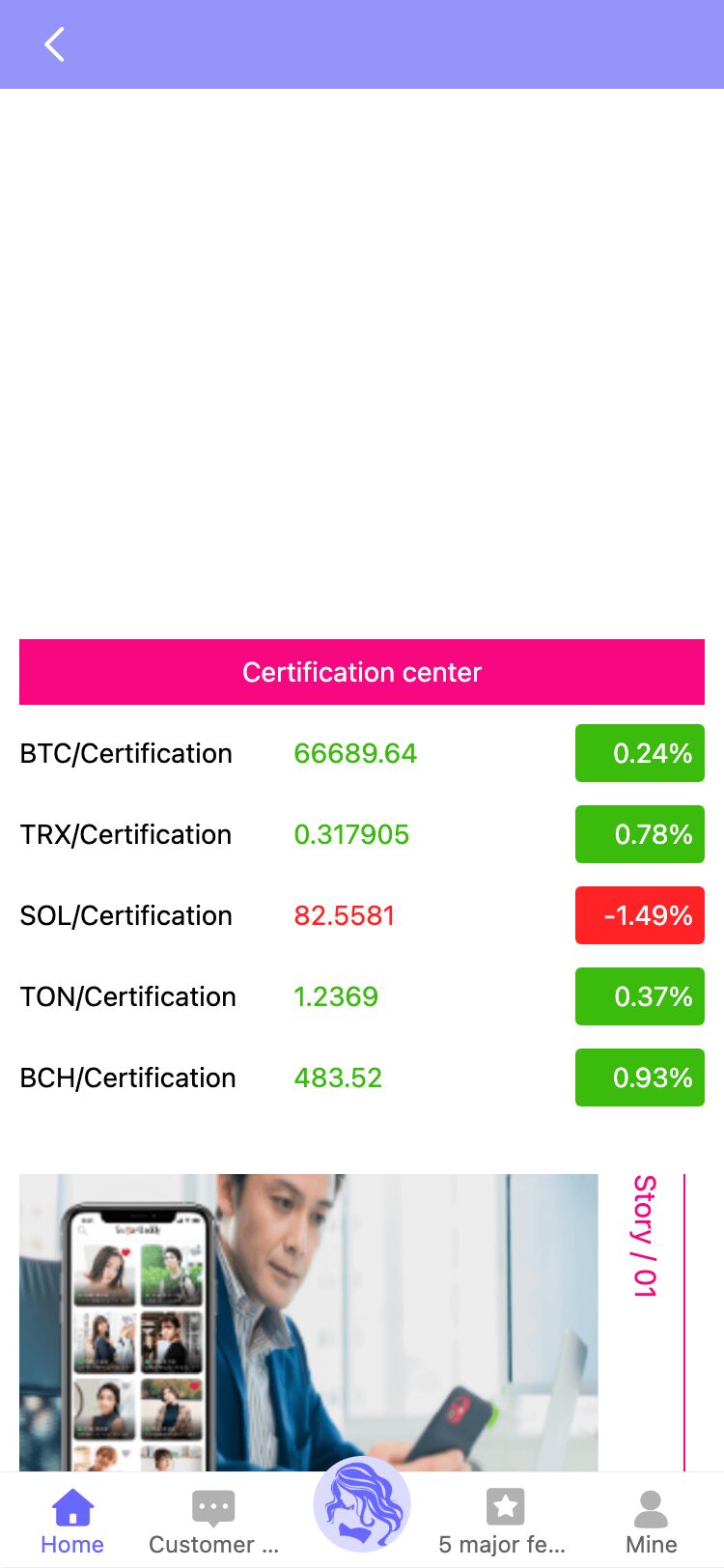Select the Mine tab label
The width and height of the screenshot is (724, 1568).
tap(651, 1545)
